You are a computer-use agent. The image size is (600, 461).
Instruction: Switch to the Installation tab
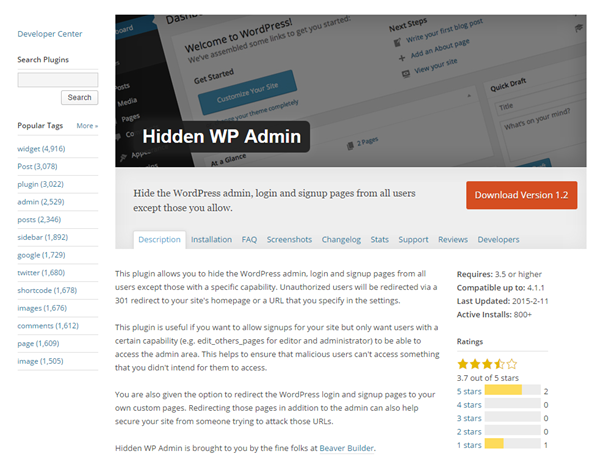(211, 239)
